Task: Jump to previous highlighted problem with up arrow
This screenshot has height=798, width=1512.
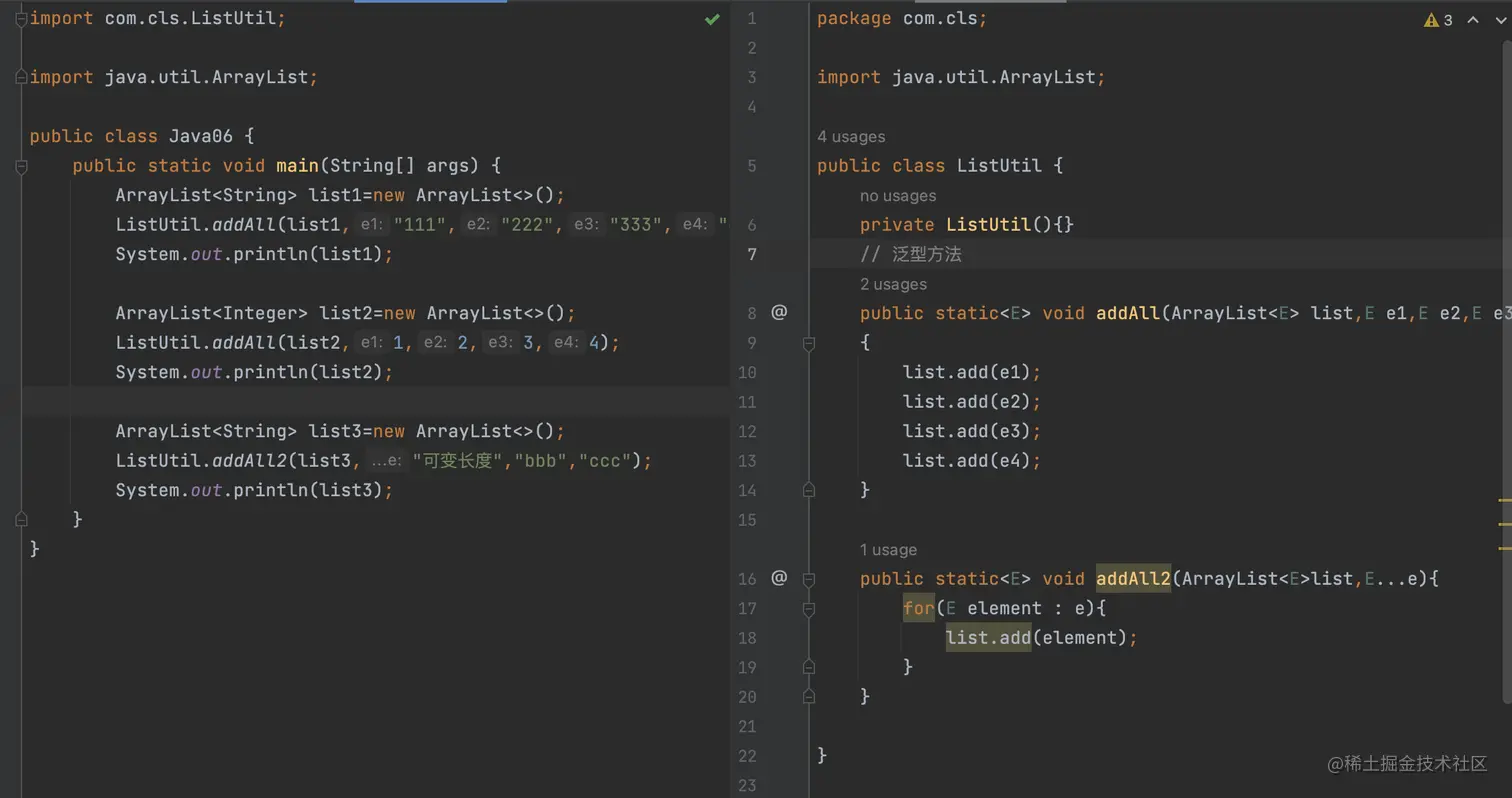Action: click(1475, 20)
